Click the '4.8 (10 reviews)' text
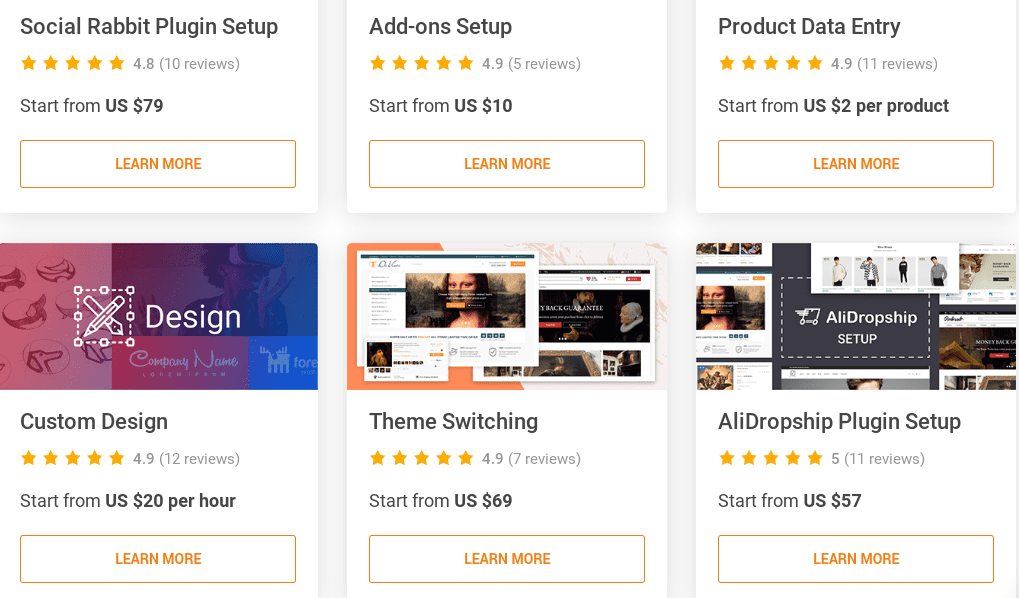 coord(187,64)
